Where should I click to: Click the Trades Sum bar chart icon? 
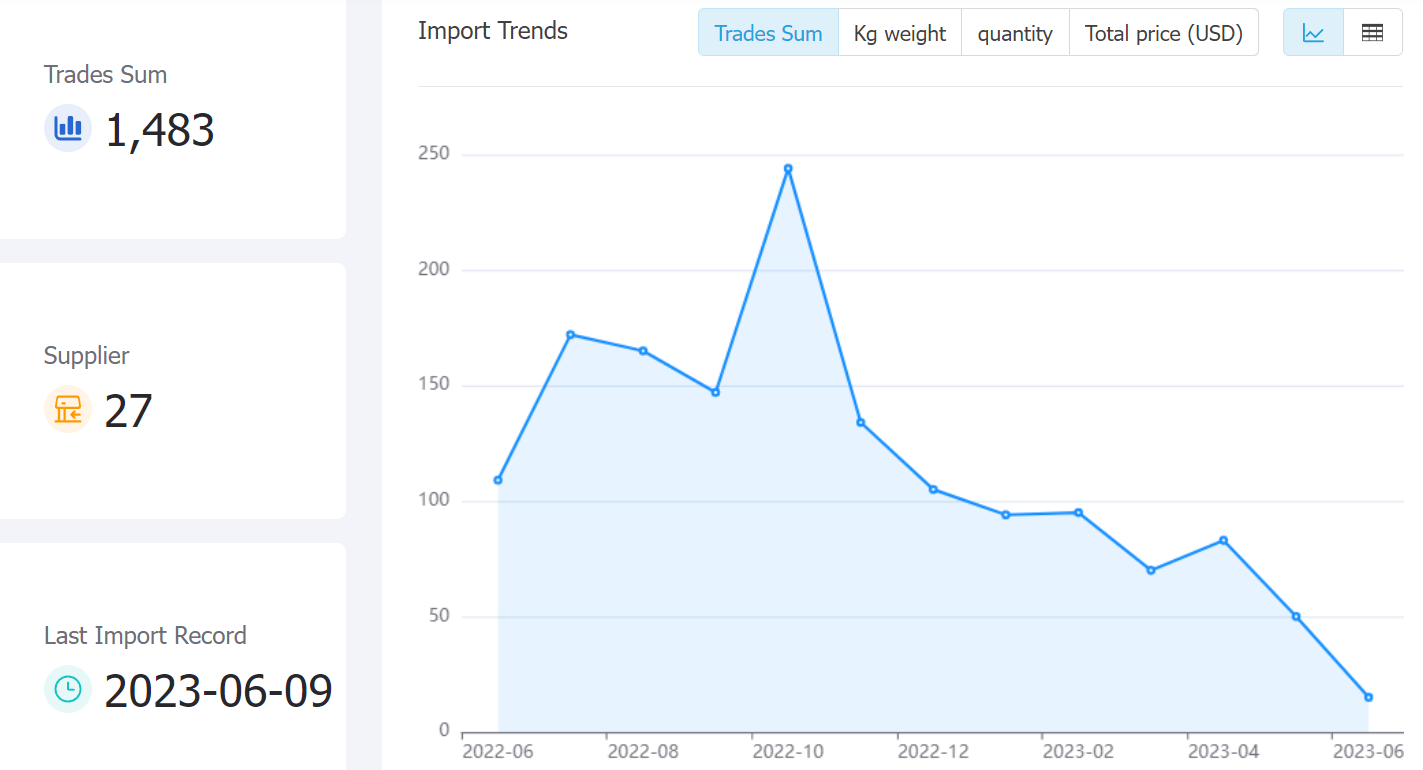point(68,128)
